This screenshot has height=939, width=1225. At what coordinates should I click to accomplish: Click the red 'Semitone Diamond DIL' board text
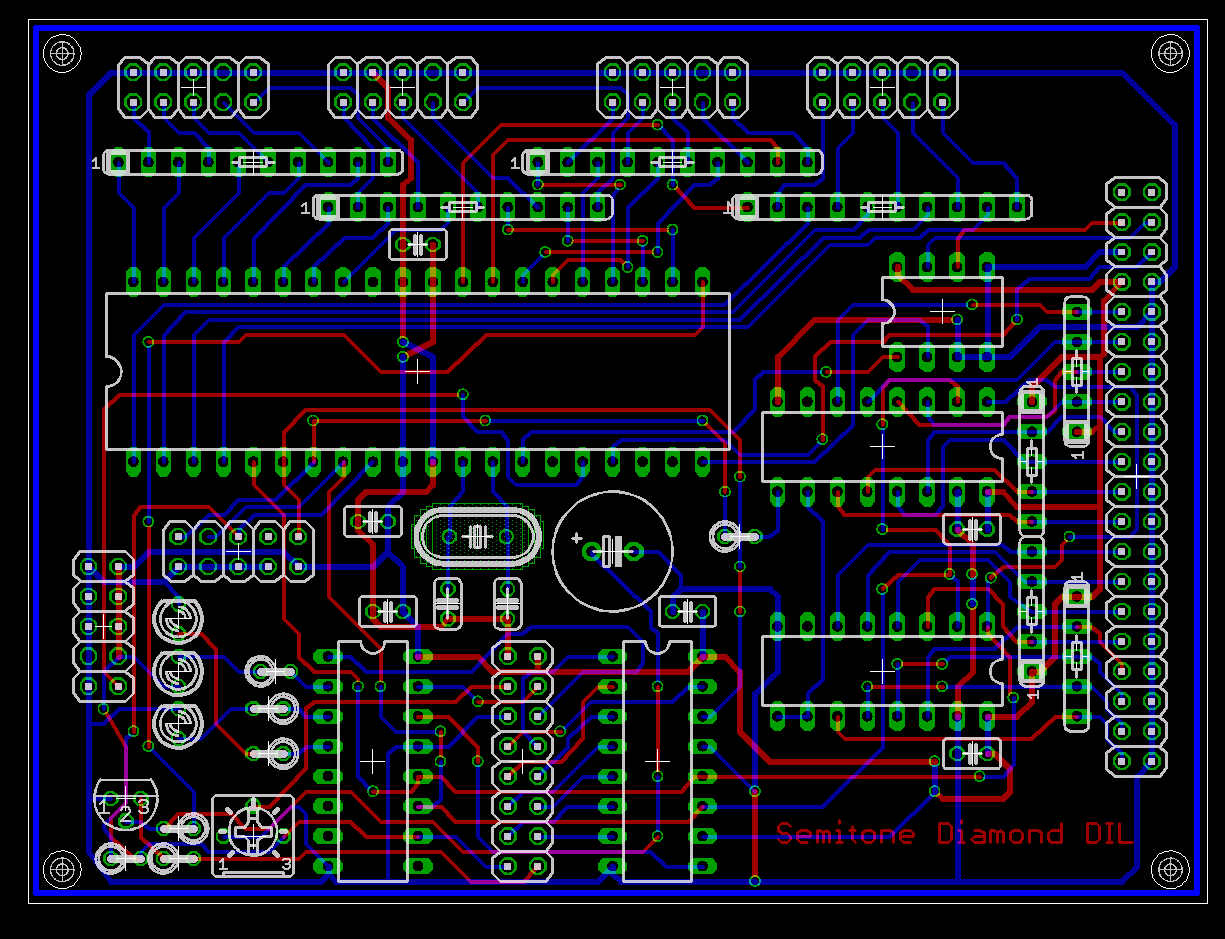pyautogui.click(x=955, y=834)
